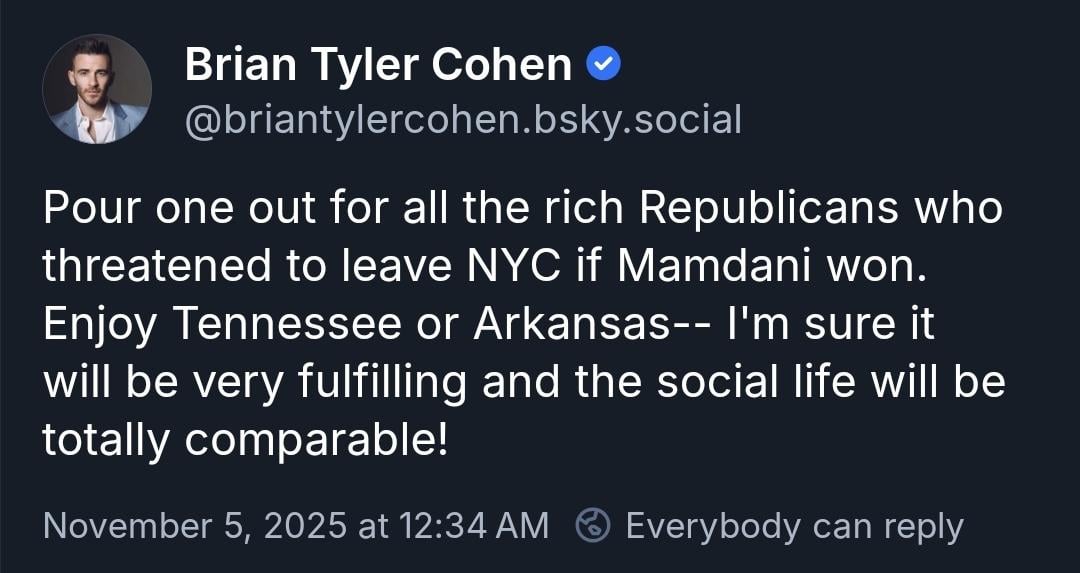Click the blue verified checkmark badge
Viewport: 1080px width, 573px height.
coord(603,66)
